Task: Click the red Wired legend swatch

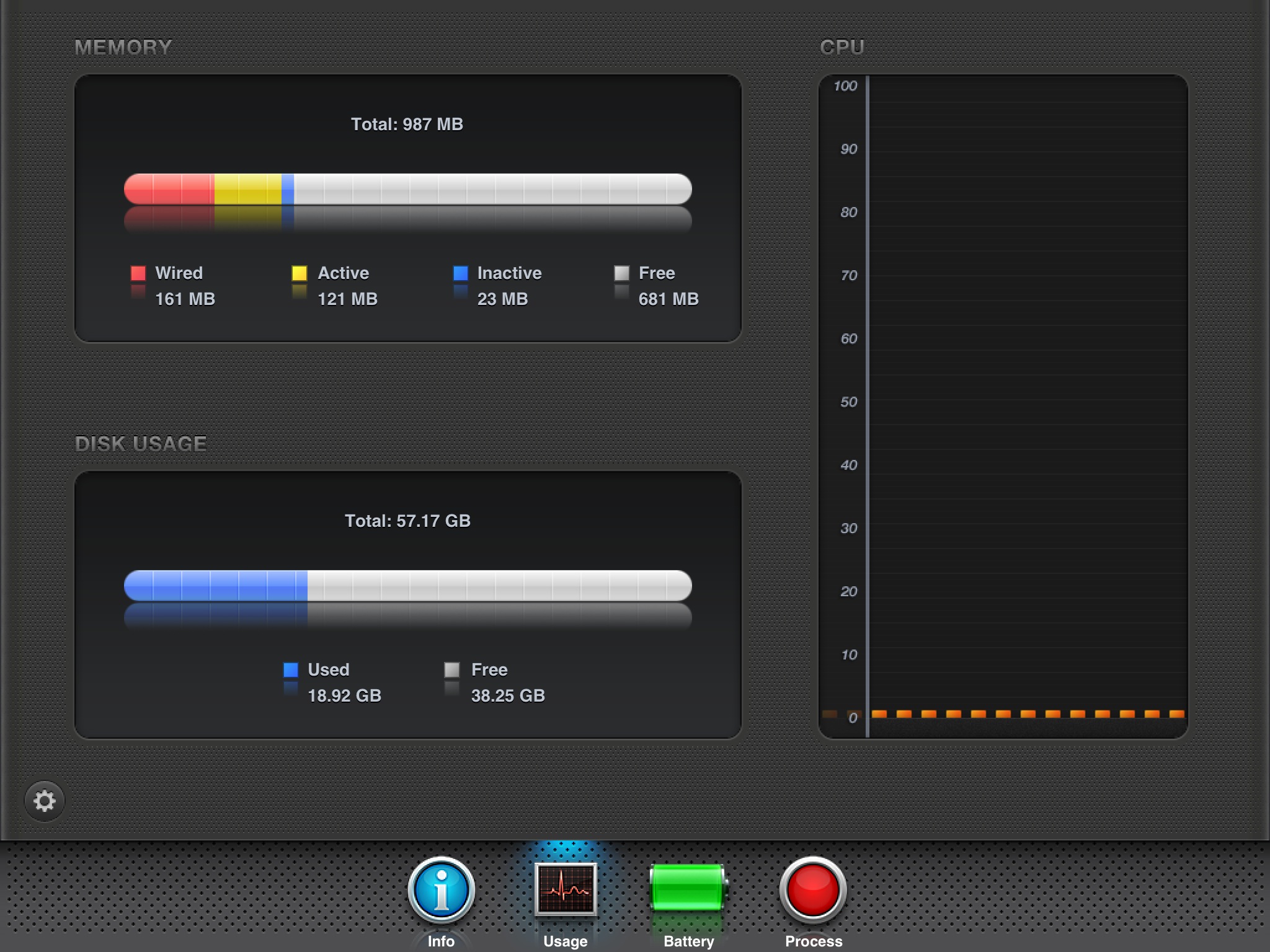Action: (x=138, y=273)
